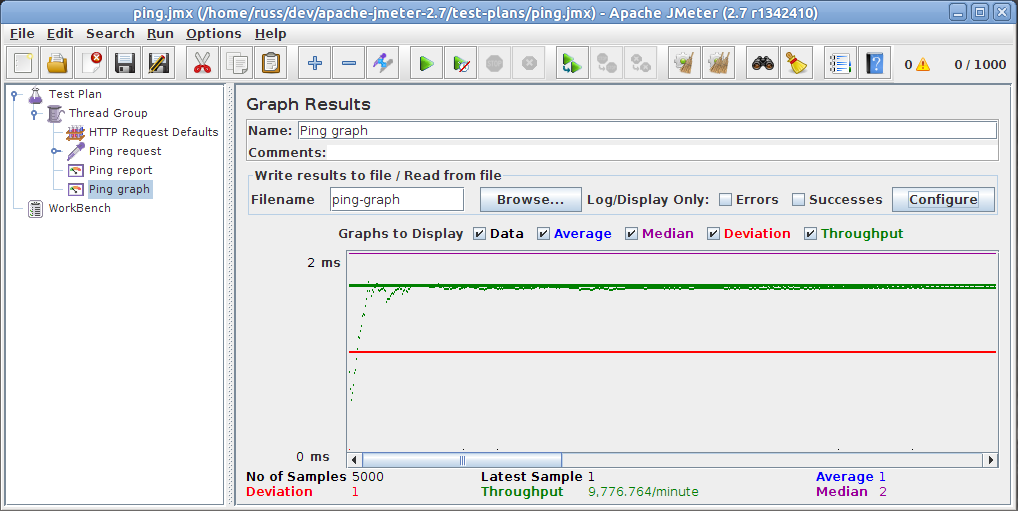Open the Edit menu

[x=60, y=34]
